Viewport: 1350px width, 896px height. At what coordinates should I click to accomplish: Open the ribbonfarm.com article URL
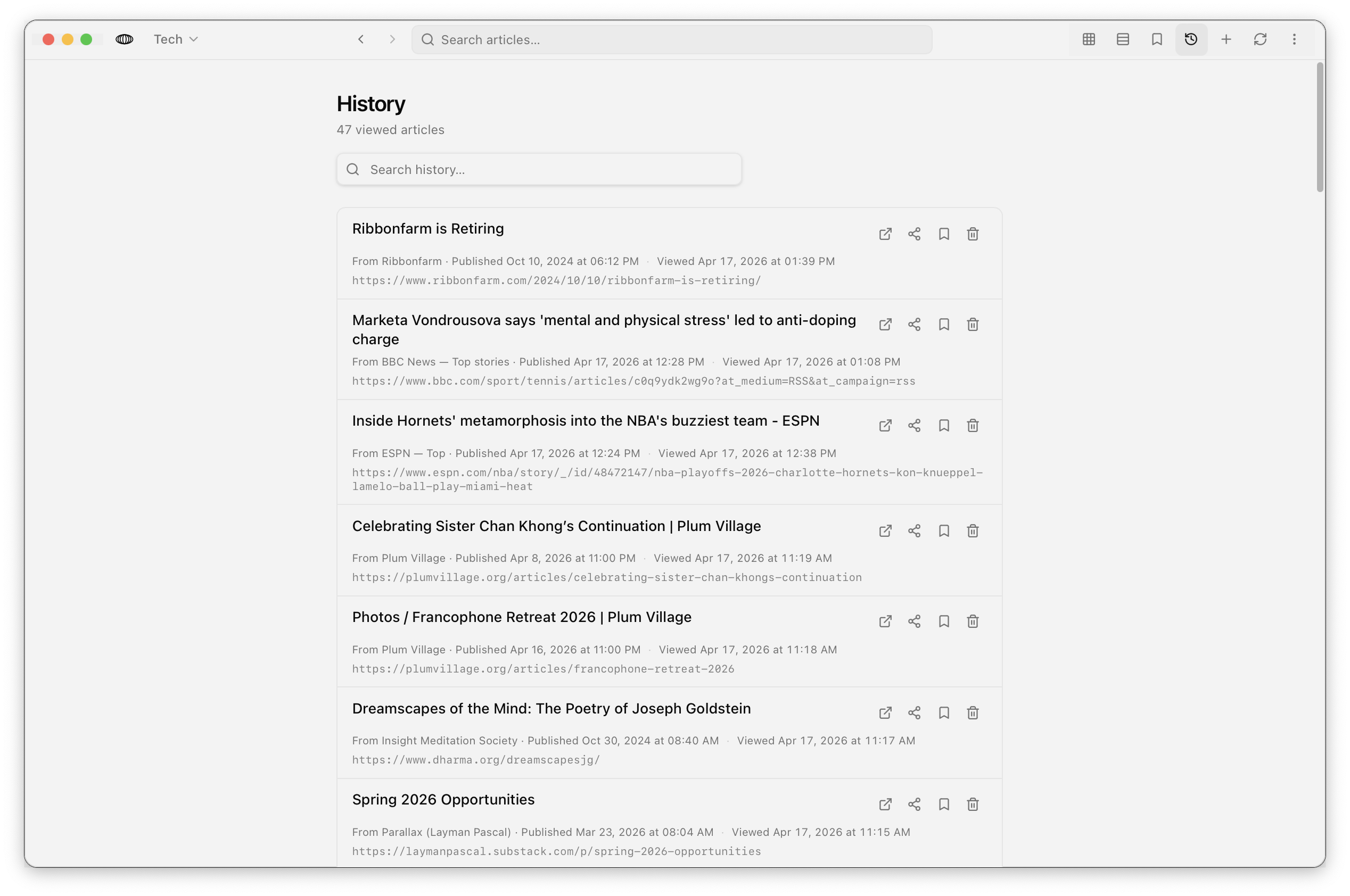(x=556, y=280)
